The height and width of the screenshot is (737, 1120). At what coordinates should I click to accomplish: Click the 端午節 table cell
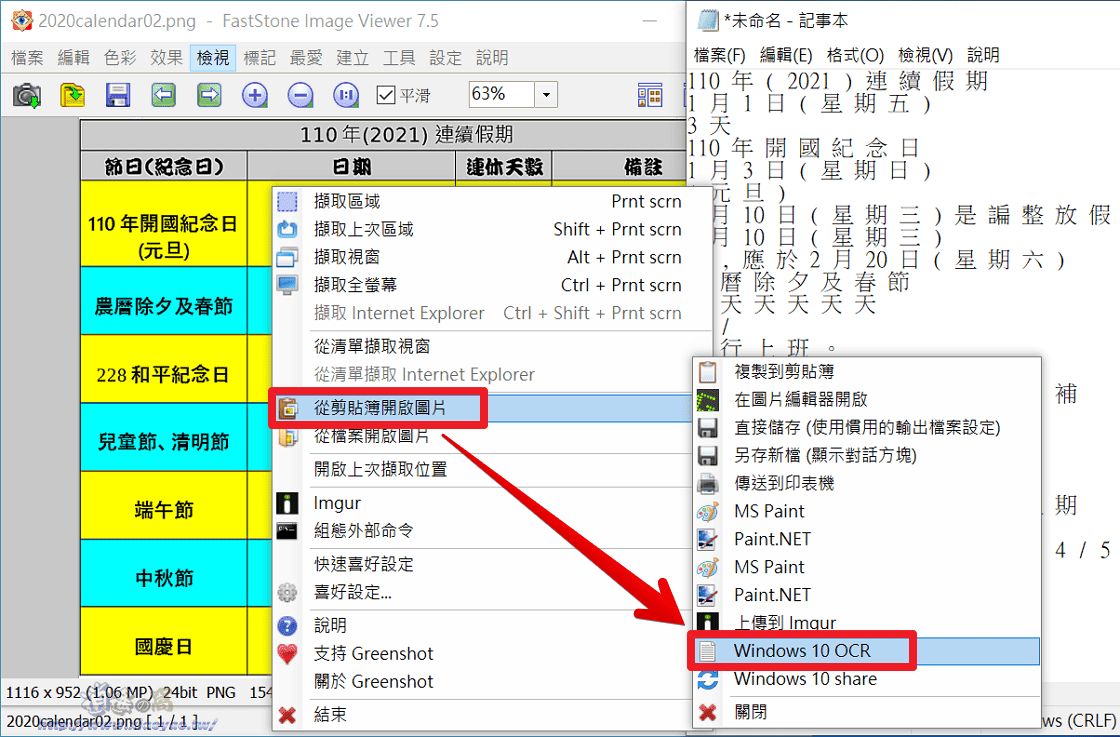[164, 505]
